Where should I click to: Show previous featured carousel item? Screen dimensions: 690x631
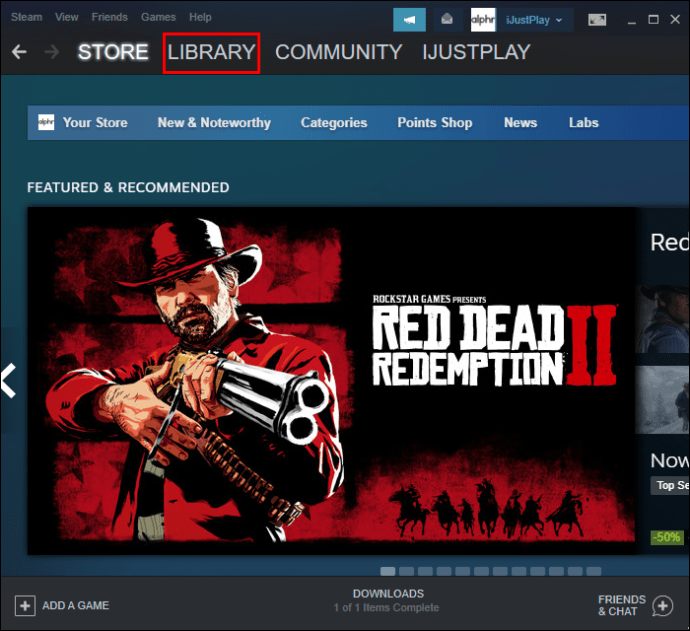click(9, 381)
